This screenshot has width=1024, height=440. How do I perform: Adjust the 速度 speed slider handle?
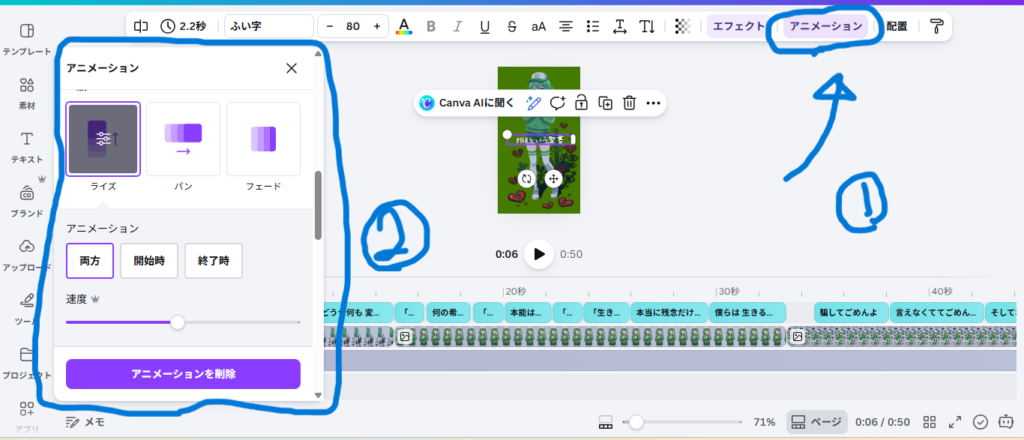click(177, 322)
